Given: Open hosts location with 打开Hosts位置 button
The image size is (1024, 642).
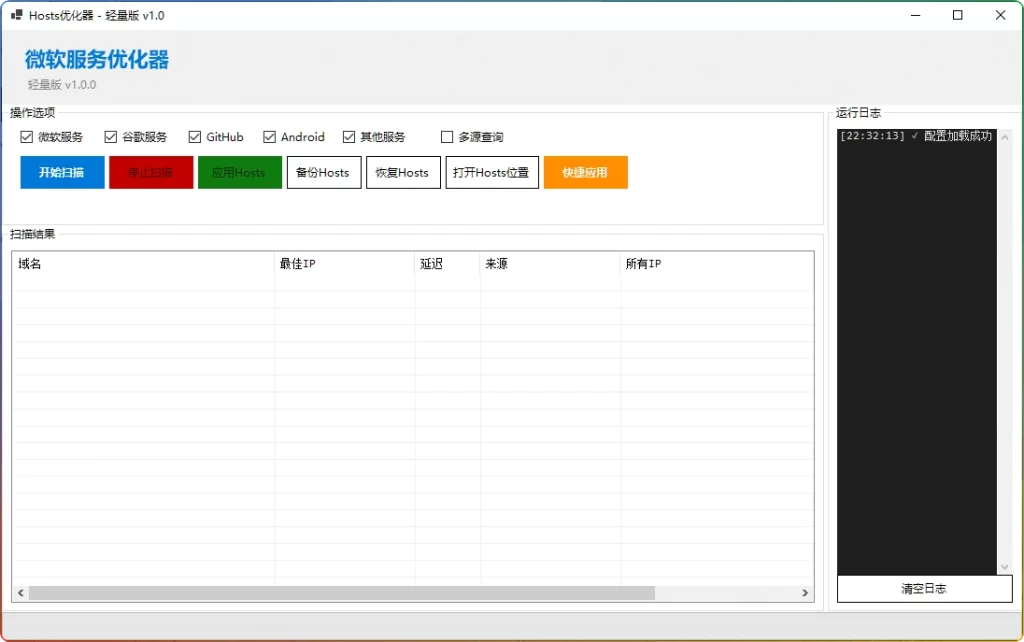Looking at the screenshot, I should 491,172.
